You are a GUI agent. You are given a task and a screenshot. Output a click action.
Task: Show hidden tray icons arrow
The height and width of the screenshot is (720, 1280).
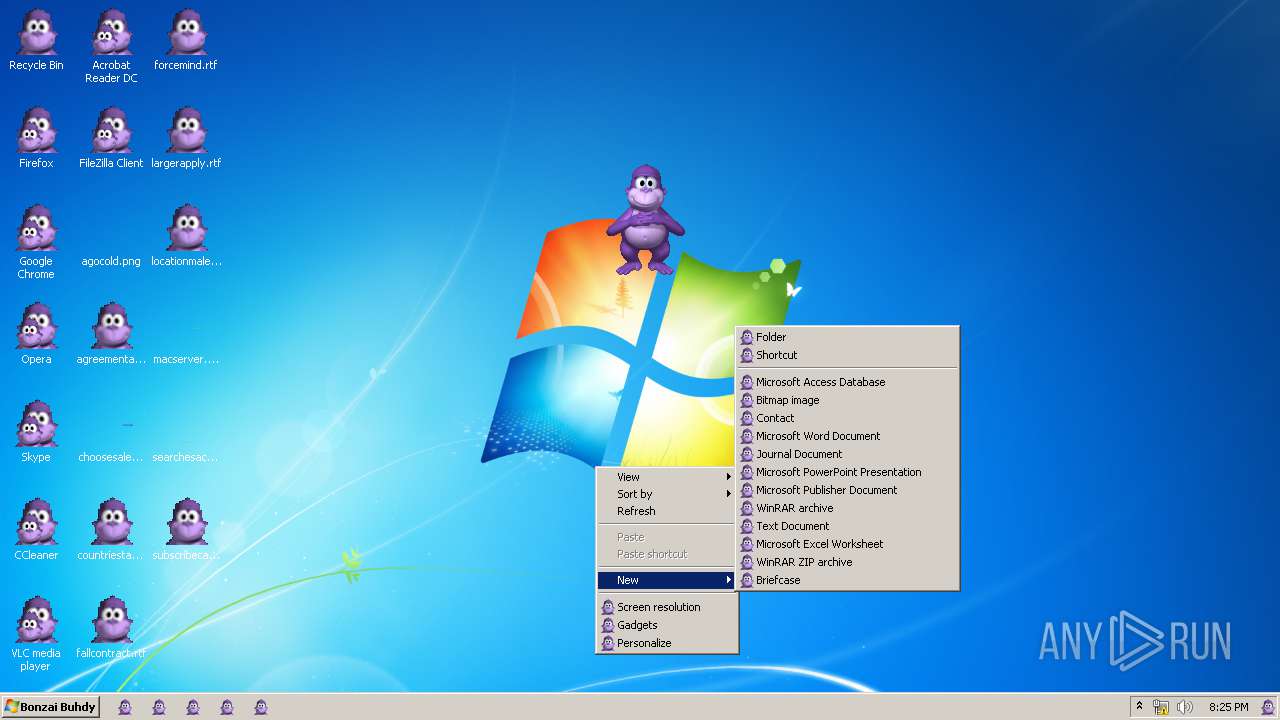coord(1139,707)
